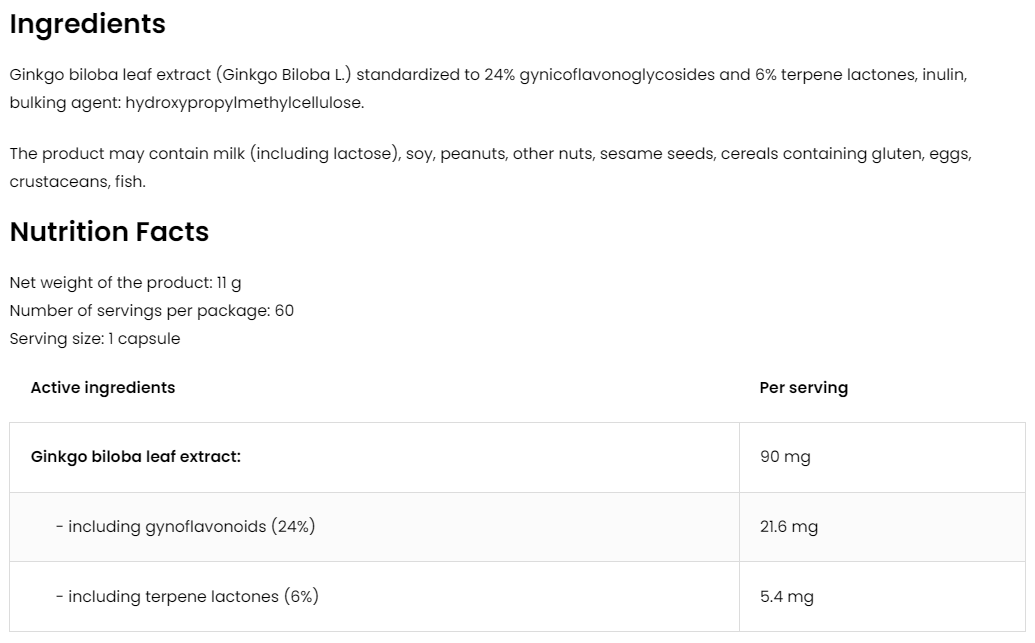Click the text 'crustaceans, fish.'
Screen dimensions: 1035x643
(77, 181)
